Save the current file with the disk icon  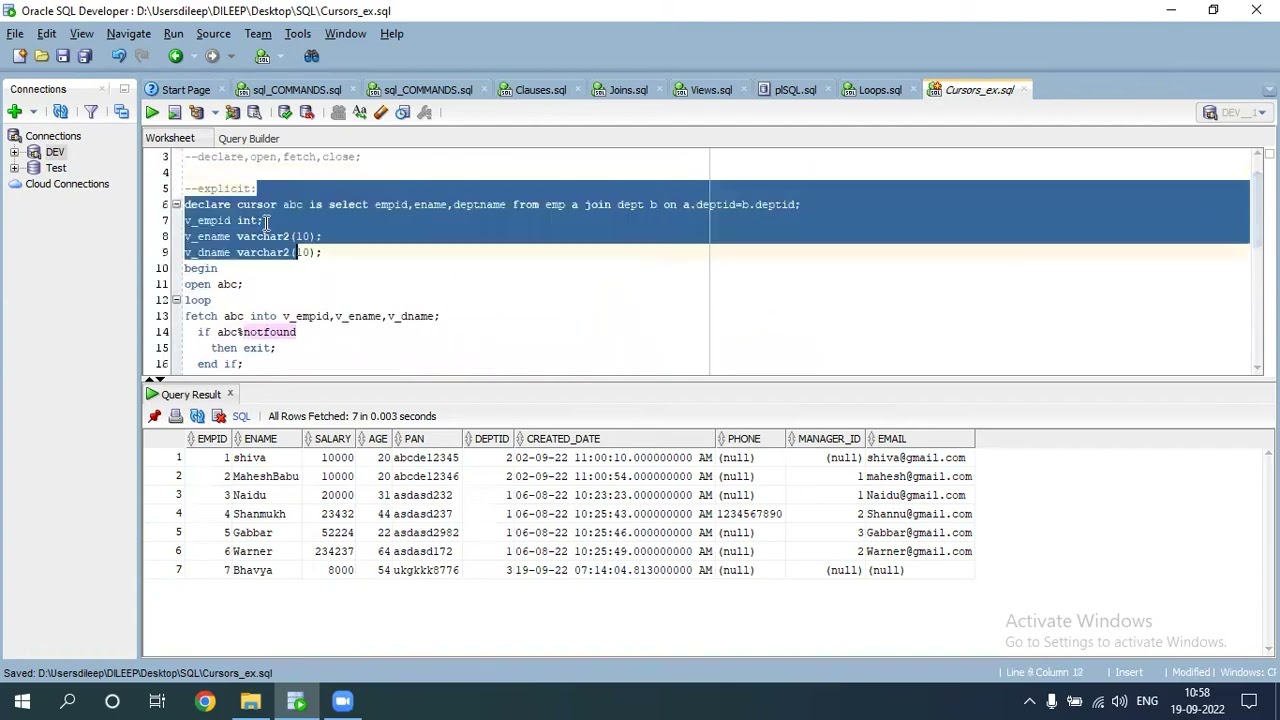click(x=63, y=56)
